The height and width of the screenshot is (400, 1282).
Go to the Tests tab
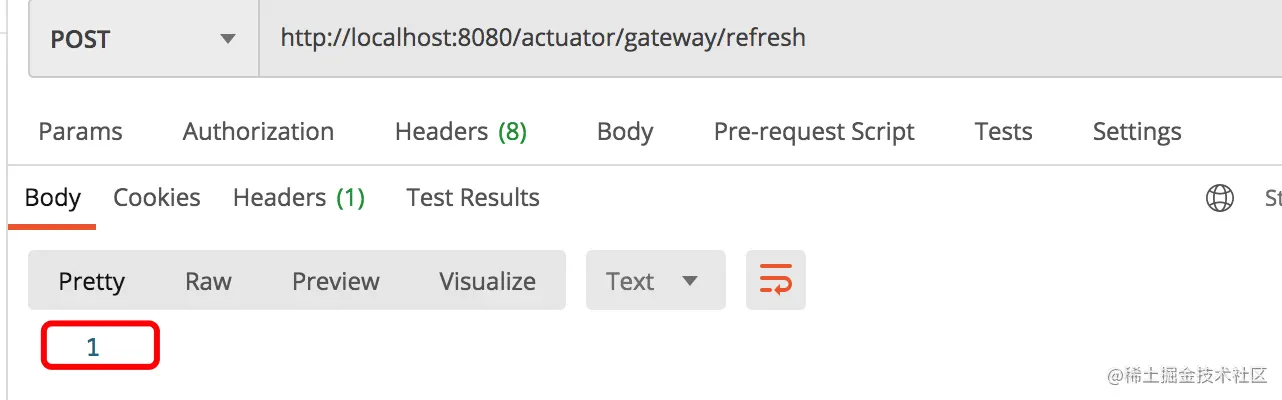1003,132
